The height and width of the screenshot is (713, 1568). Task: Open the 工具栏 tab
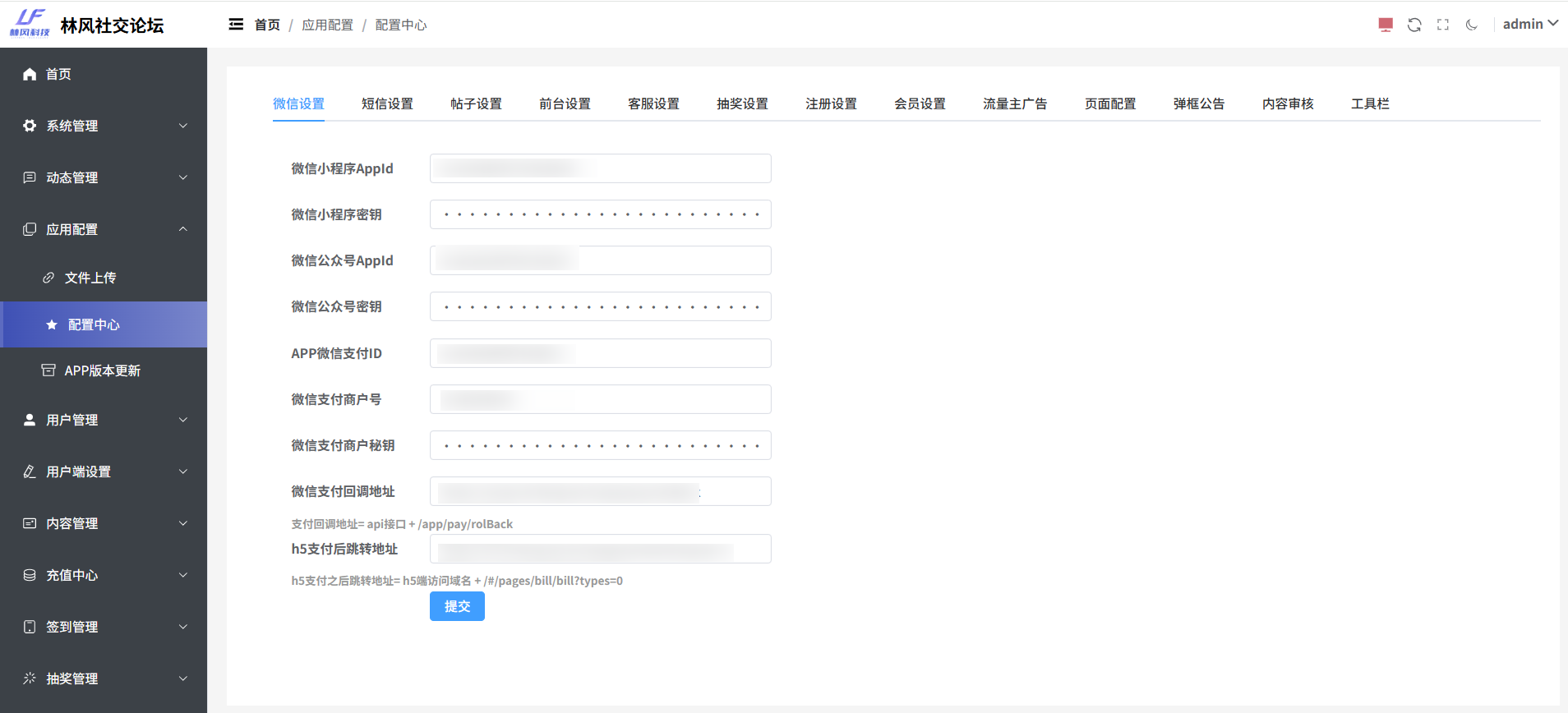pos(1370,103)
